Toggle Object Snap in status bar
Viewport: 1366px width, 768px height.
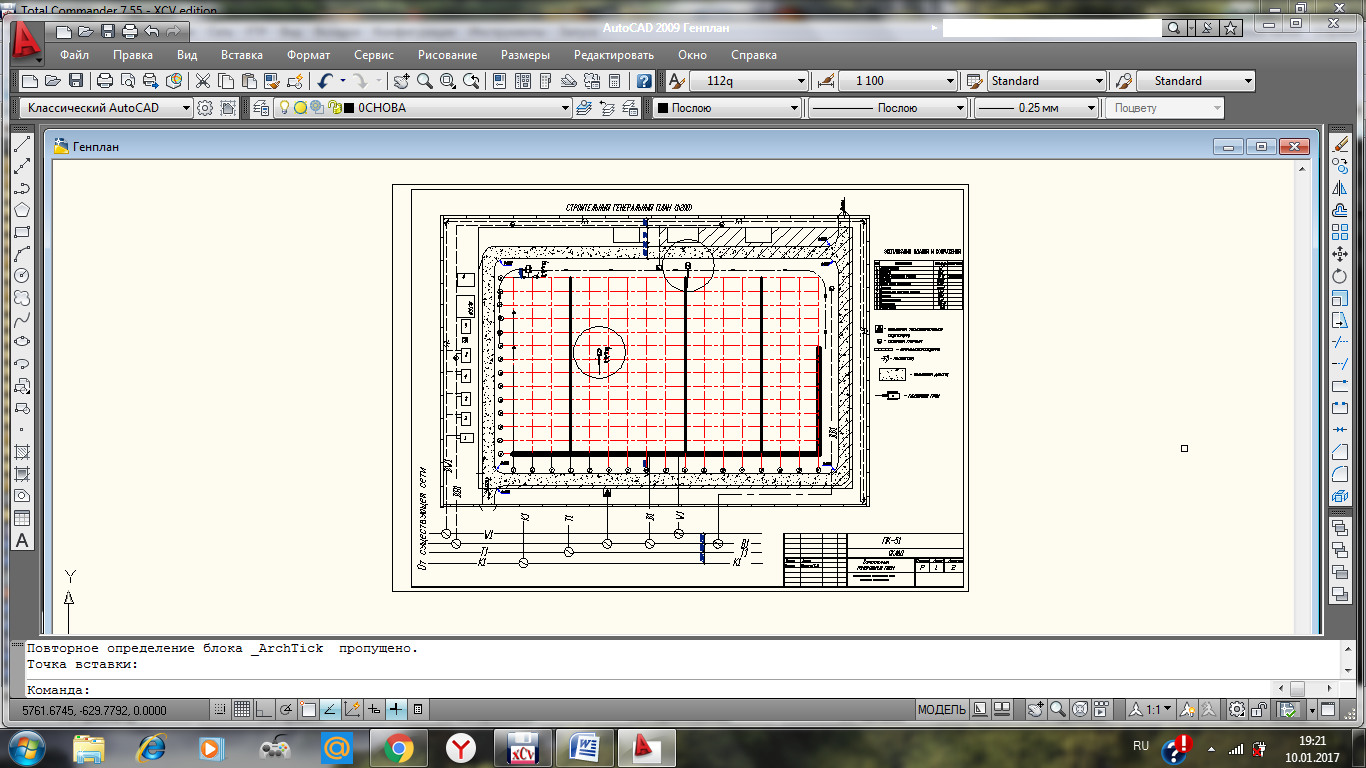(308, 709)
